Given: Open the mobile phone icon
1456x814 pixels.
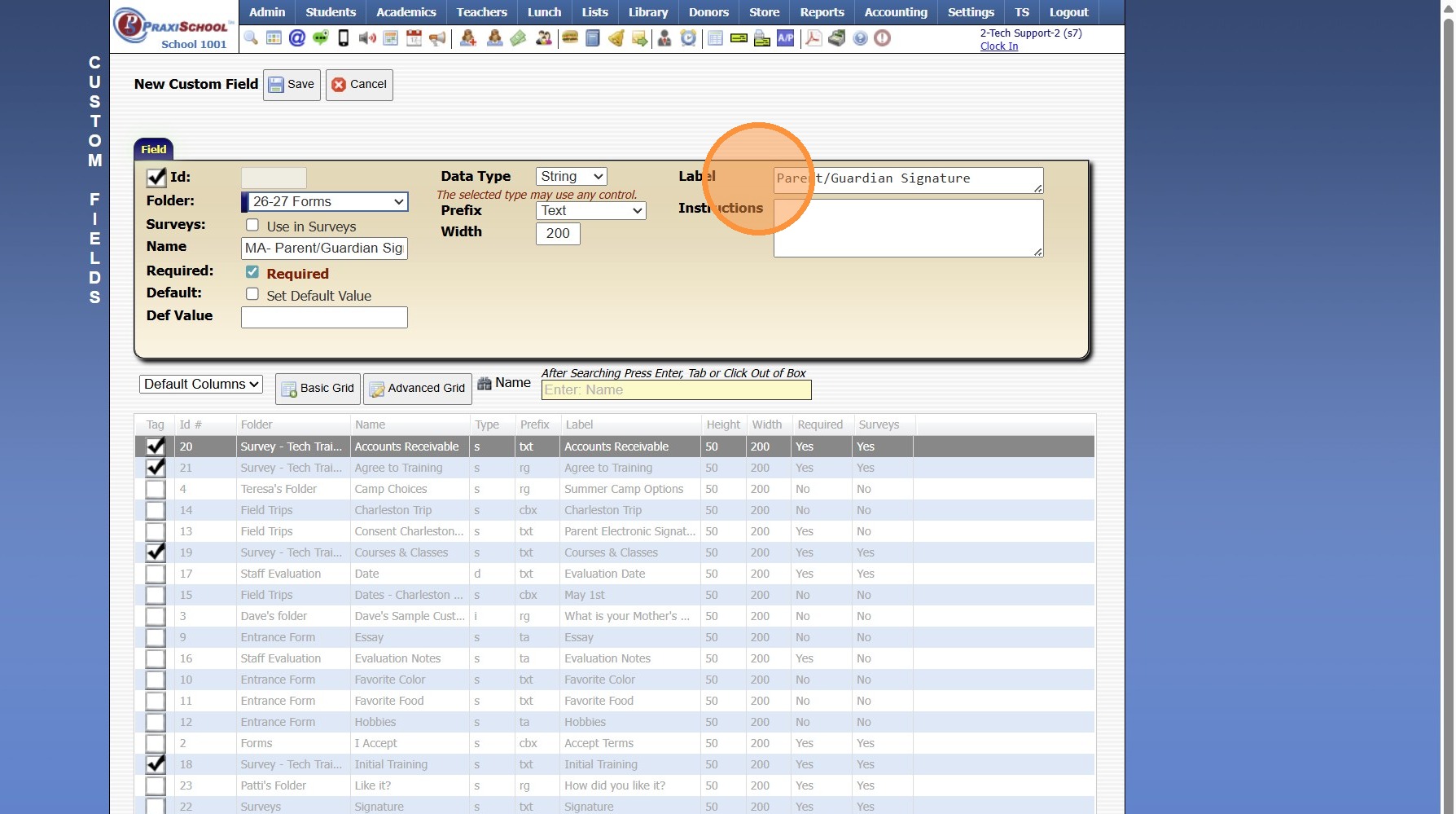Looking at the screenshot, I should pos(344,38).
